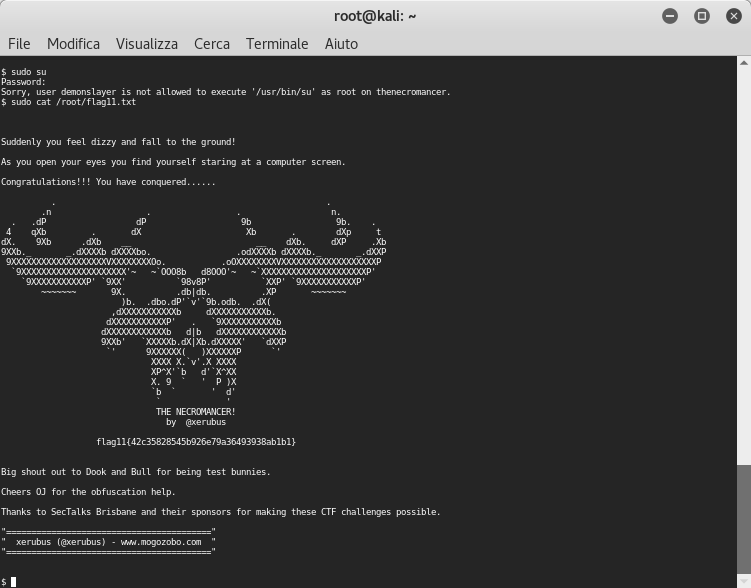This screenshot has width=751, height=588.
Task: Click the flag11 hash string
Action: pyautogui.click(x=196, y=442)
